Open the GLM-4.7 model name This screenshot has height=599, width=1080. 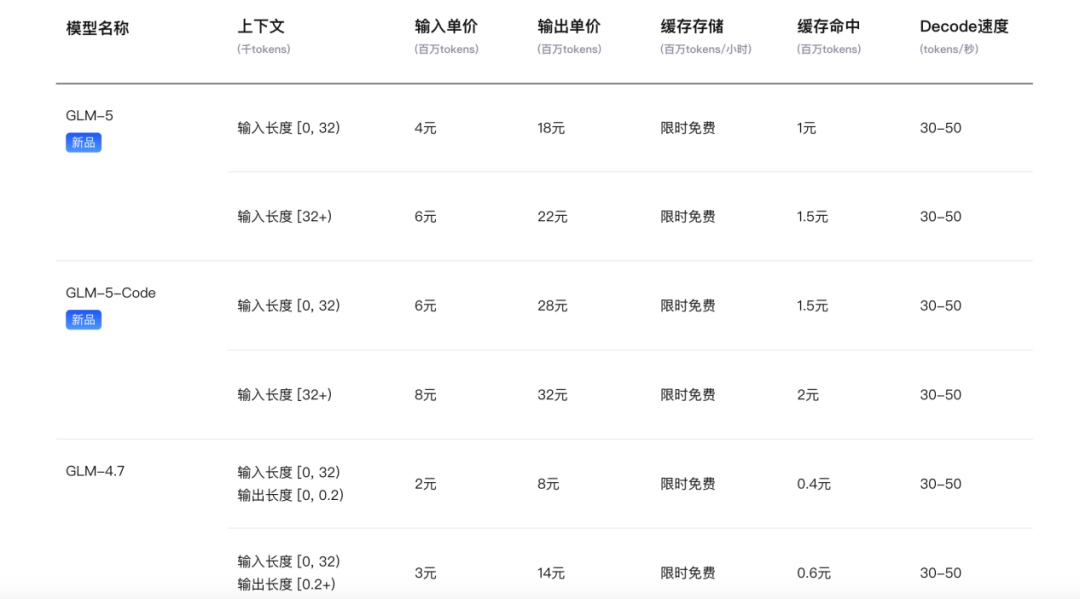click(95, 471)
